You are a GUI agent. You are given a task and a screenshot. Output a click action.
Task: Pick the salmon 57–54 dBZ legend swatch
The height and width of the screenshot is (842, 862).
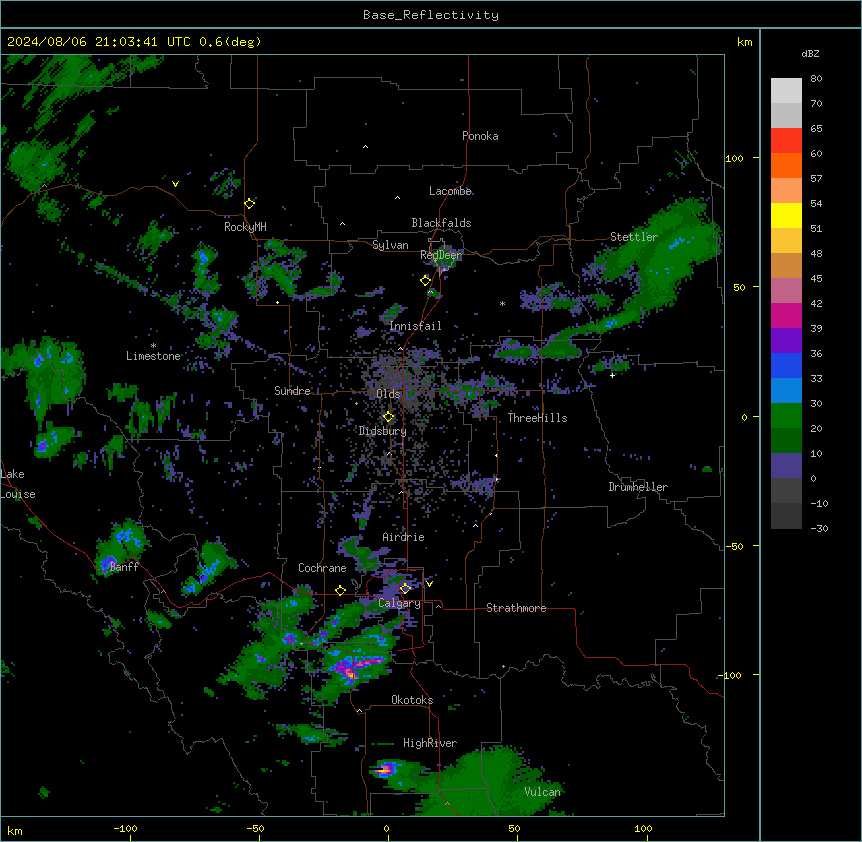786,191
